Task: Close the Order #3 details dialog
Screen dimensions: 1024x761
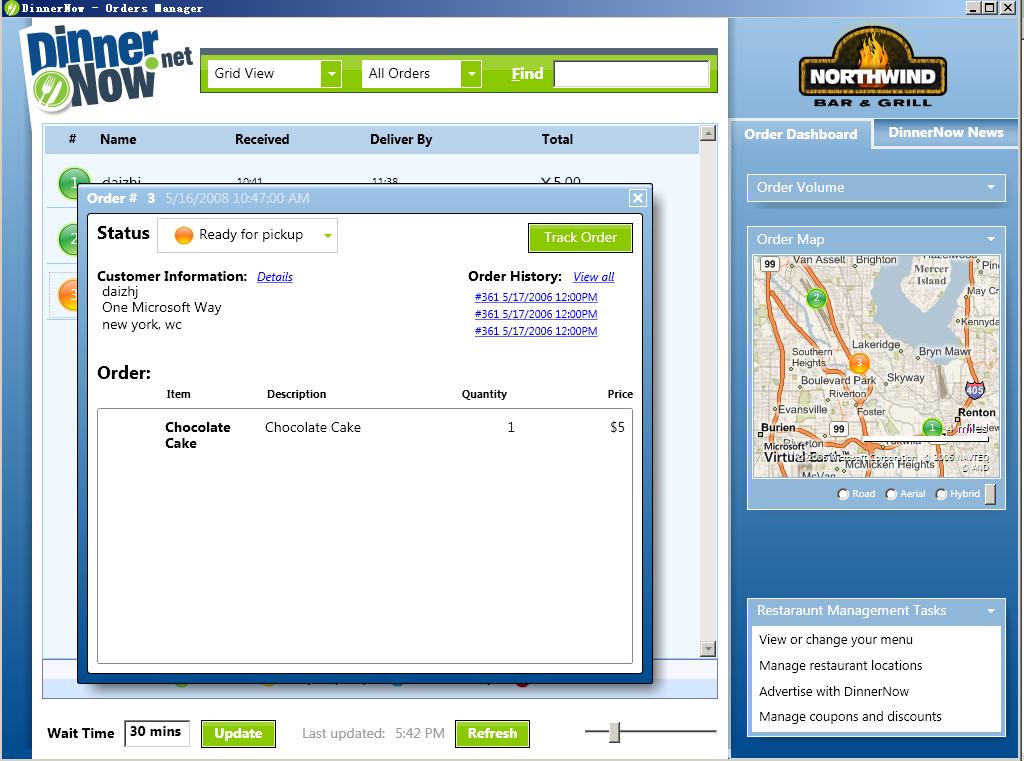Action: tap(638, 198)
